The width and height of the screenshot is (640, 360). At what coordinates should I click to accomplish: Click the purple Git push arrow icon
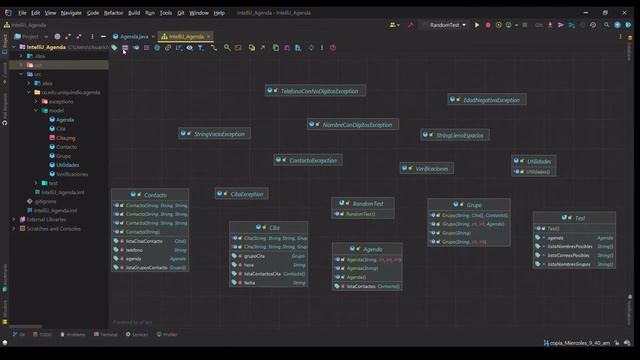point(561,25)
